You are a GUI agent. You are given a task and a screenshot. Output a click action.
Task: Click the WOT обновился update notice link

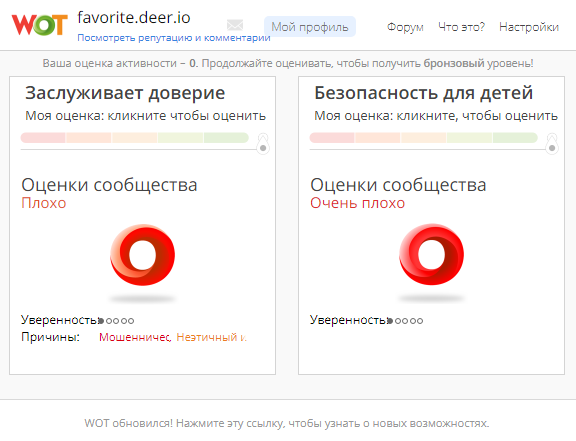(x=287, y=423)
